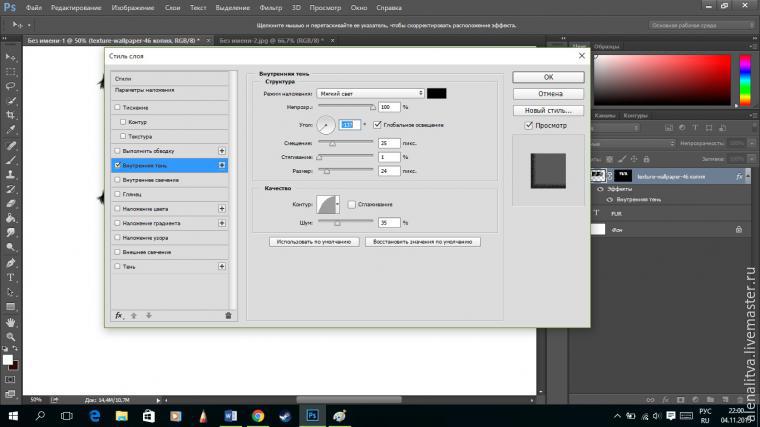The image size is (760, 427).
Task: Click the Новый стиль button
Action: (x=548, y=109)
